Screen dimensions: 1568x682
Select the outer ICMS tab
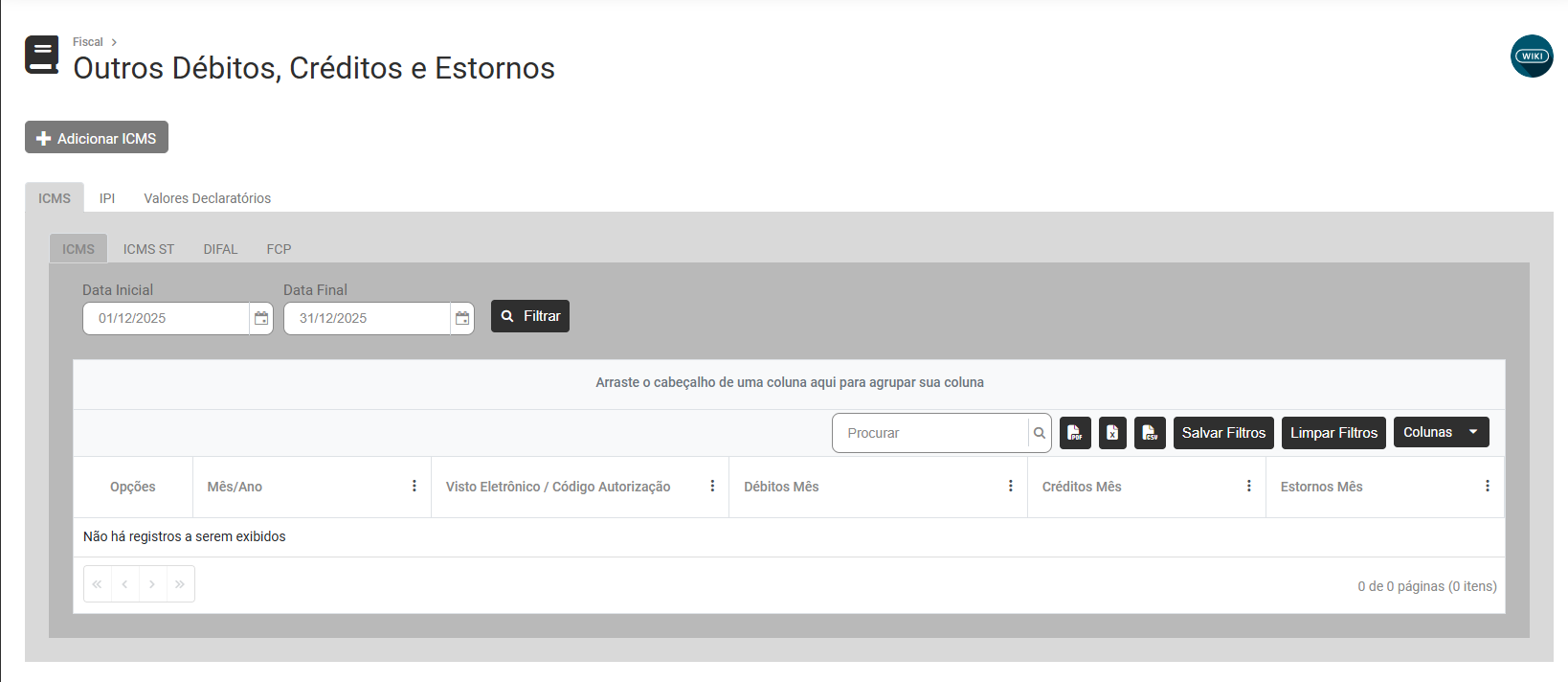click(x=55, y=198)
